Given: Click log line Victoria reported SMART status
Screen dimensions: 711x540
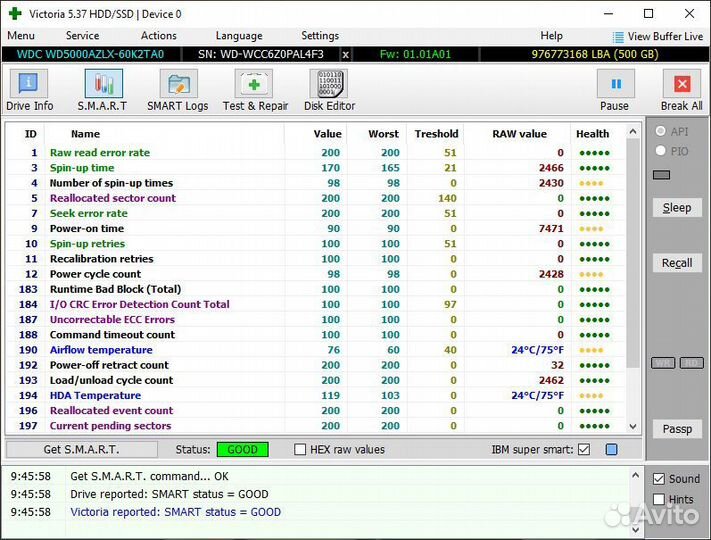Looking at the screenshot, I should coord(175,512).
